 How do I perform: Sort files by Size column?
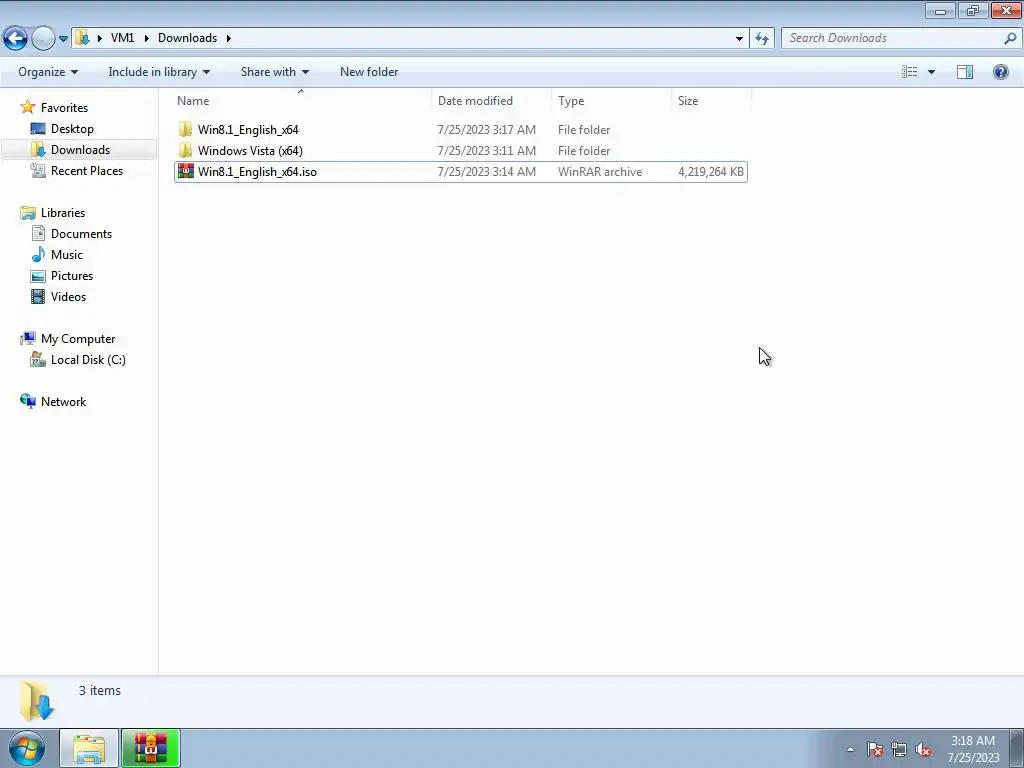click(x=711, y=101)
